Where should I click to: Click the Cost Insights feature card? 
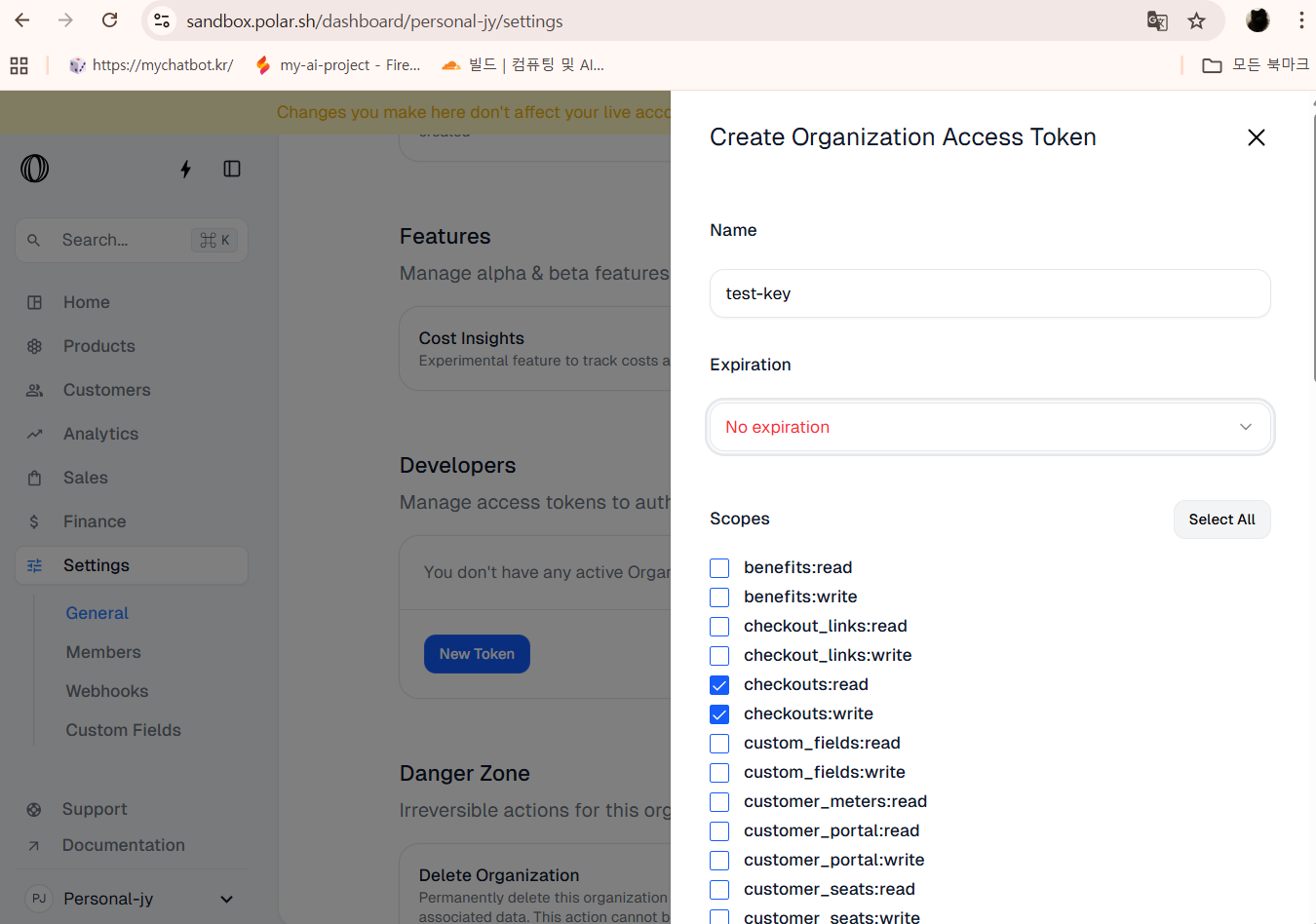point(535,349)
